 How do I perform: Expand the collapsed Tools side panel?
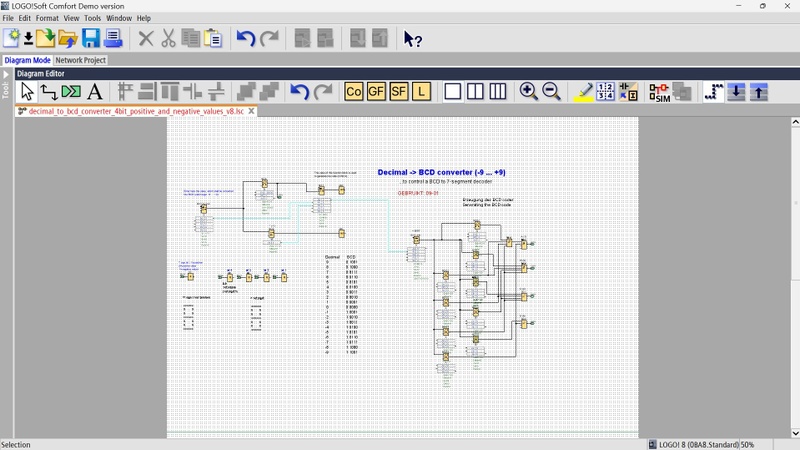click(6, 75)
